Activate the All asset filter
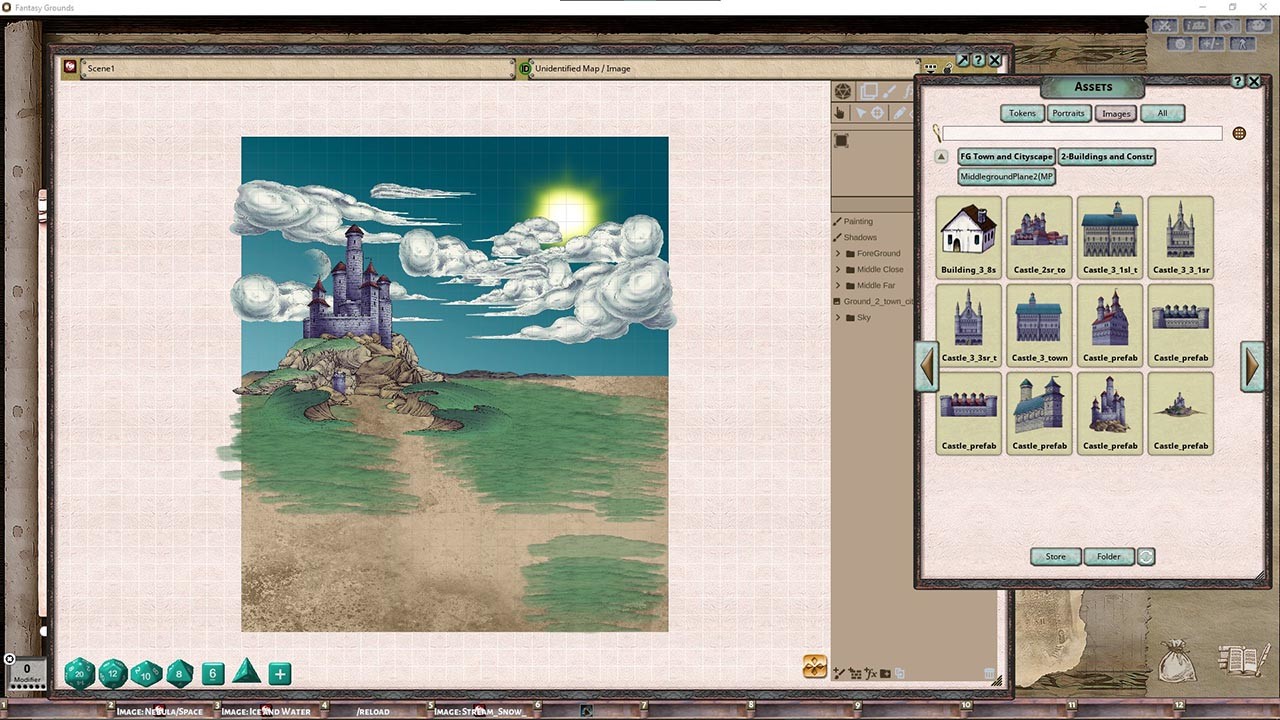 (1162, 113)
